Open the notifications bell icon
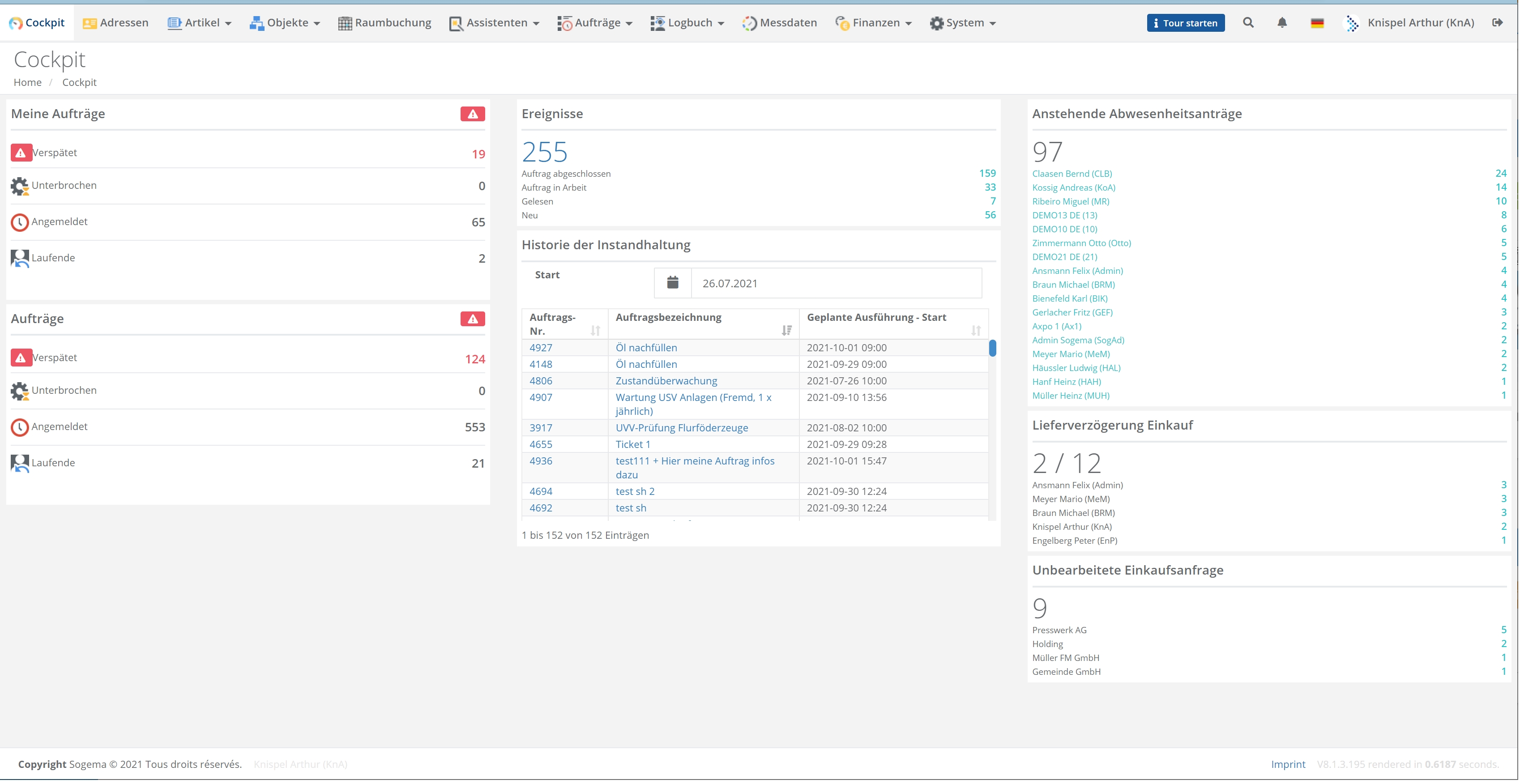This screenshot has height=784, width=1520. point(1281,22)
